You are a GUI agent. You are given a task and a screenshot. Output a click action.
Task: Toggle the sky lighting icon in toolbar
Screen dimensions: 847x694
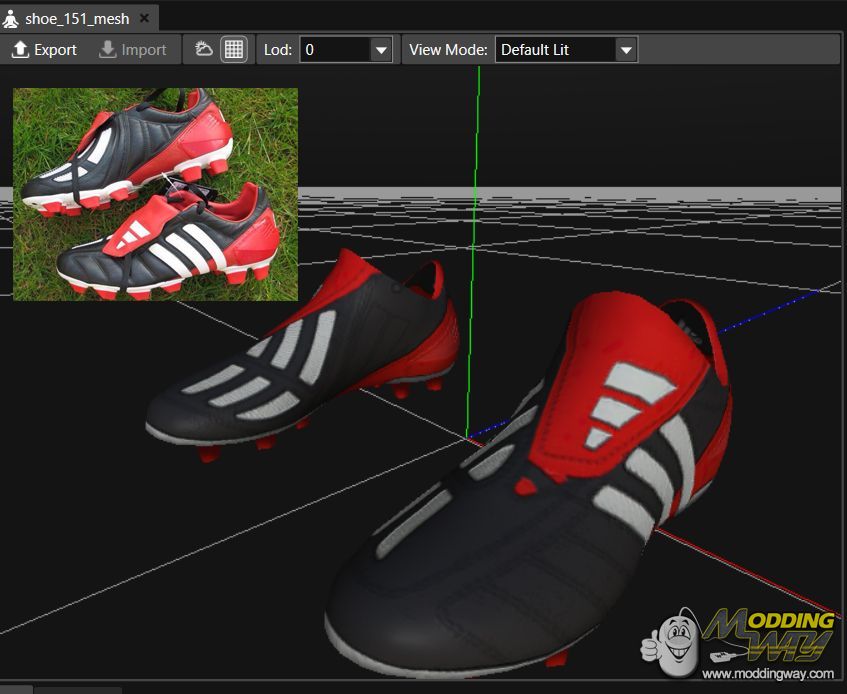click(x=204, y=49)
